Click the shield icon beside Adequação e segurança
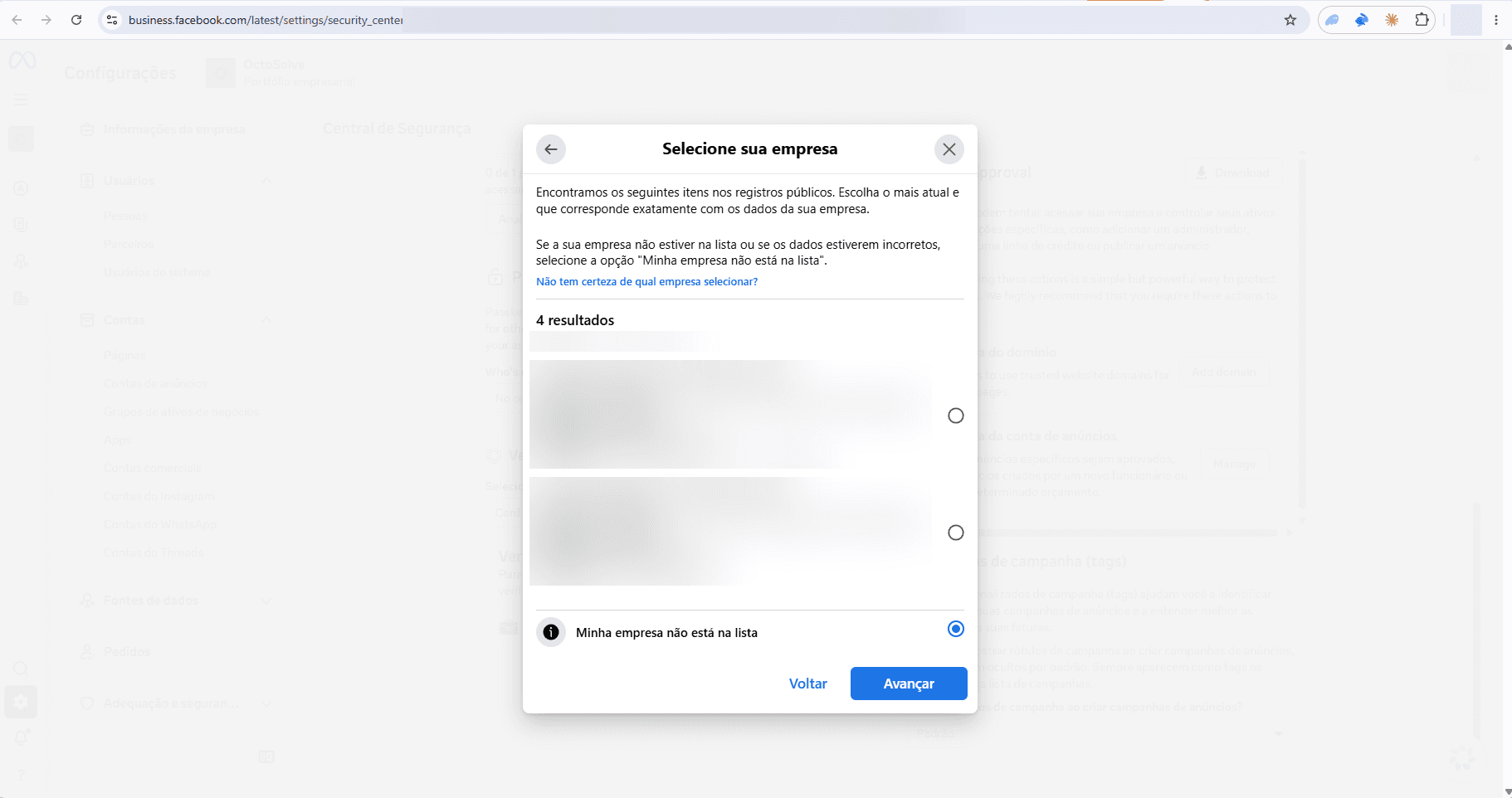This screenshot has width=1512, height=798. [87, 703]
